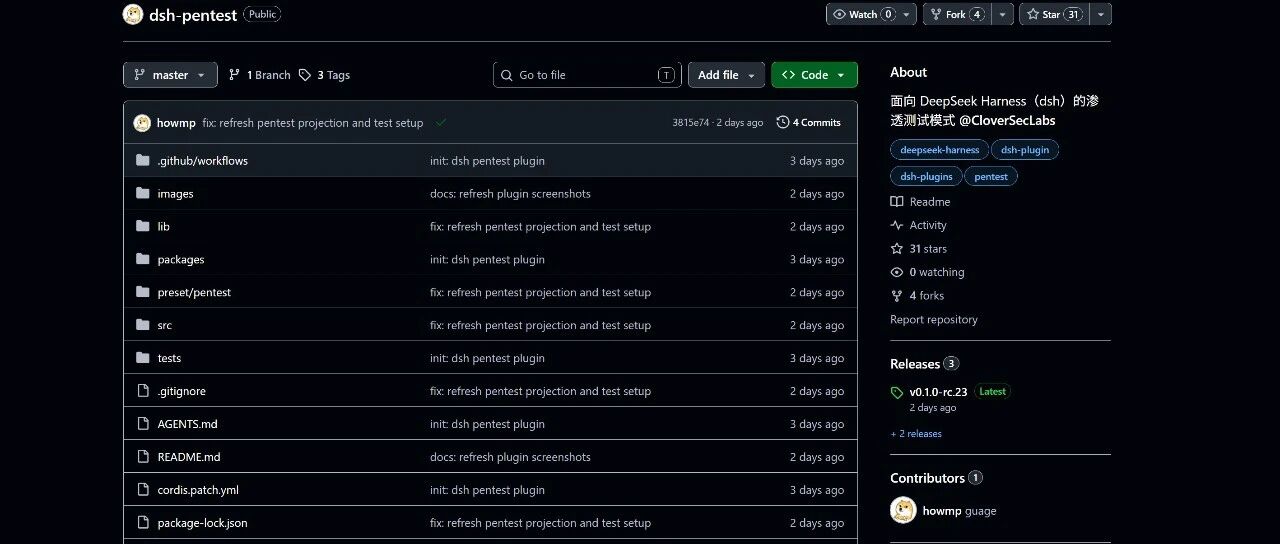This screenshot has height=544, width=1280.
Task: Open the images folder
Action: pyautogui.click(x=175, y=193)
